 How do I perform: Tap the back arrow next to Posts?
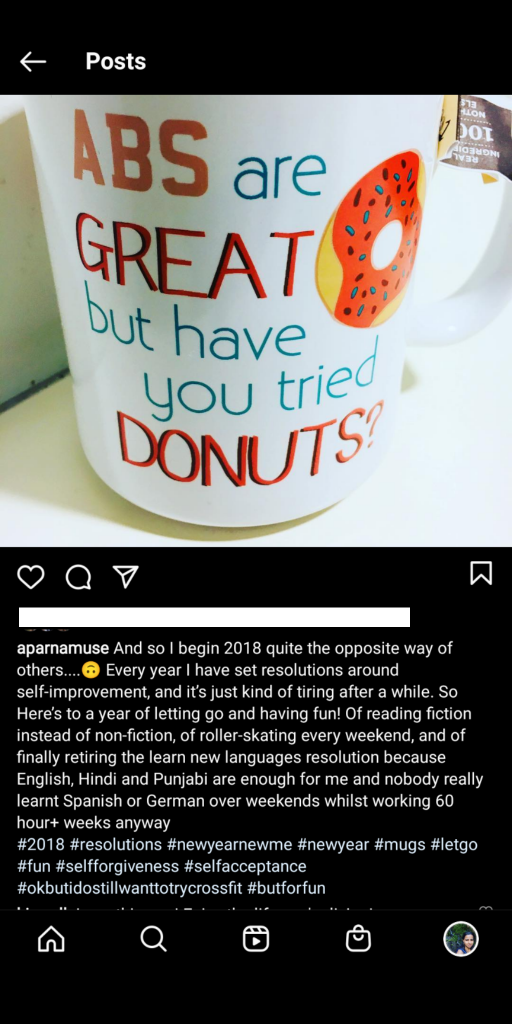tap(33, 62)
